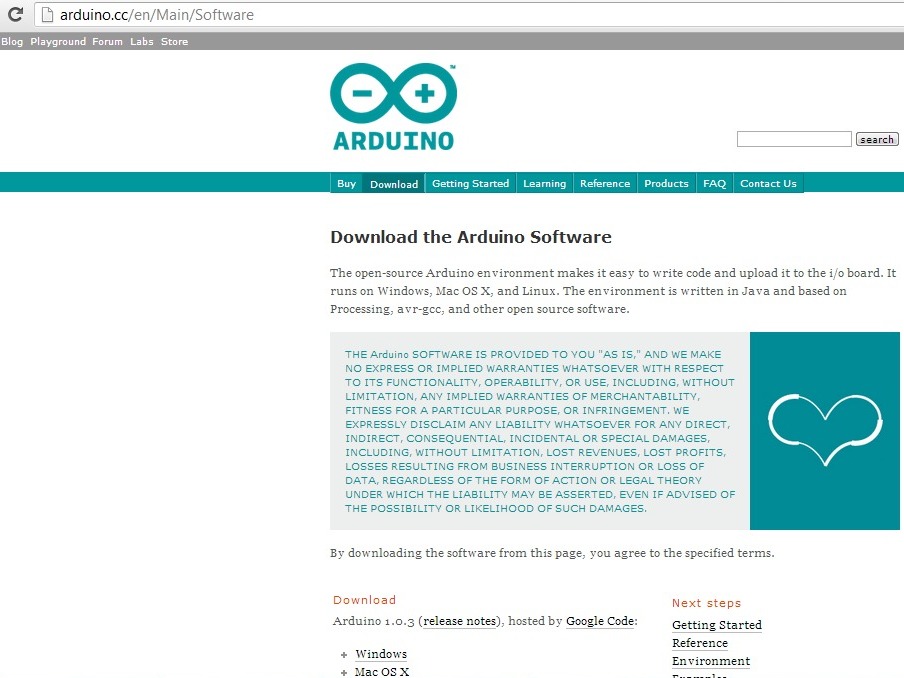Click the sentence 'By downloading the software from this page'
The image size is (904, 678).
457,553
